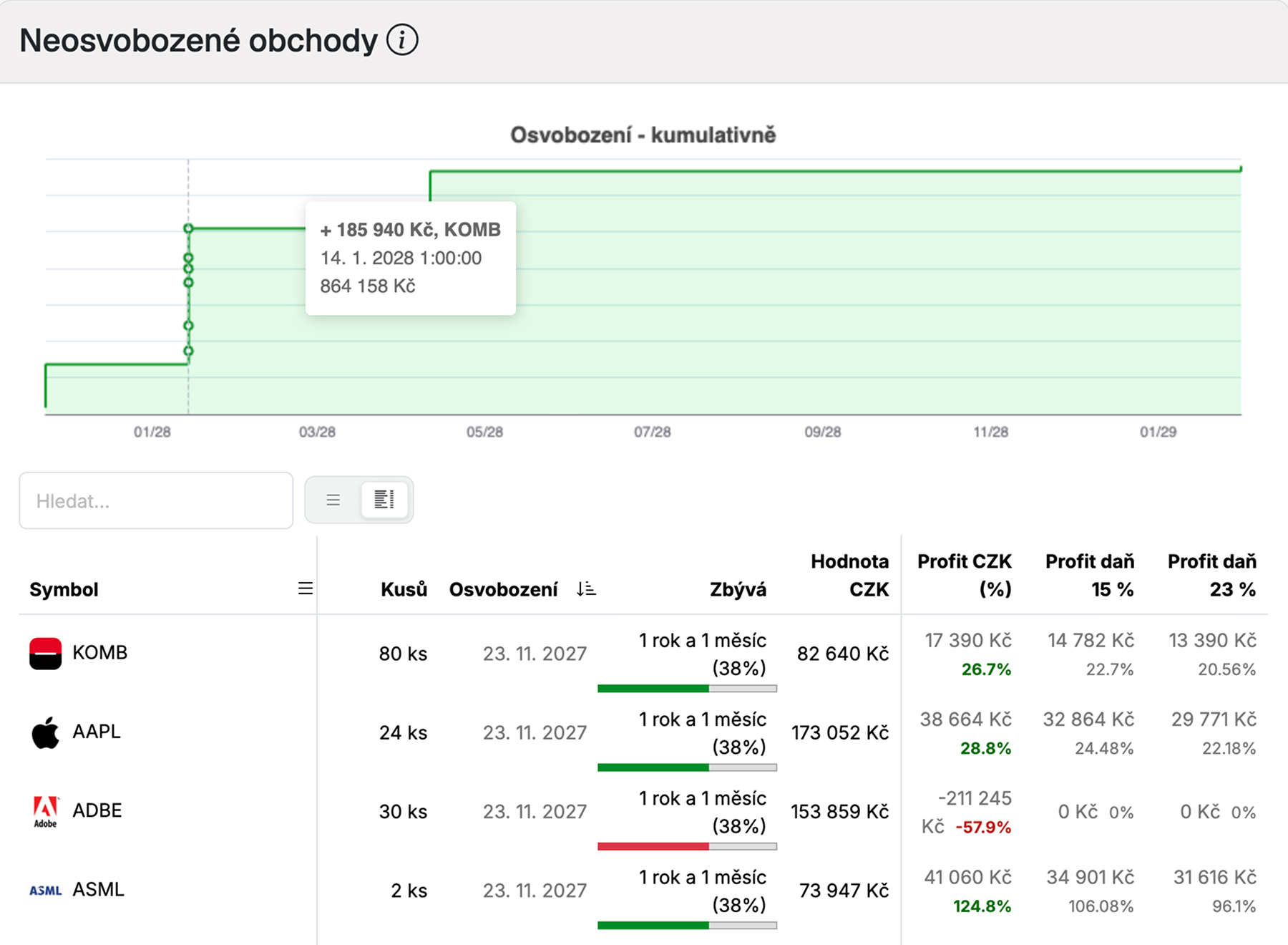Click the 82 640 Kč value cell
This screenshot has width=1288, height=945.
tap(843, 654)
